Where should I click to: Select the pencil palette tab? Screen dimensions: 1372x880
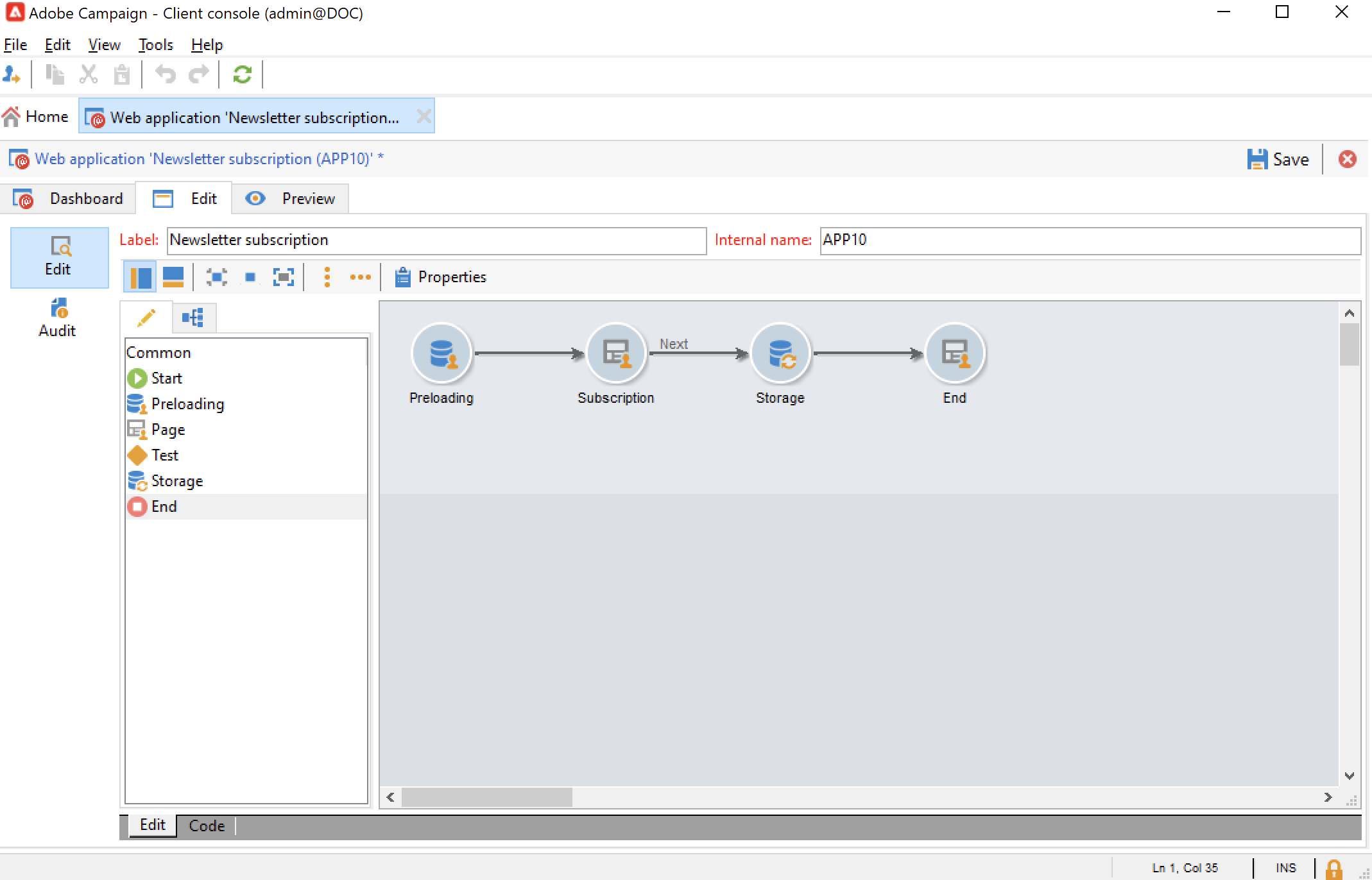(146, 317)
